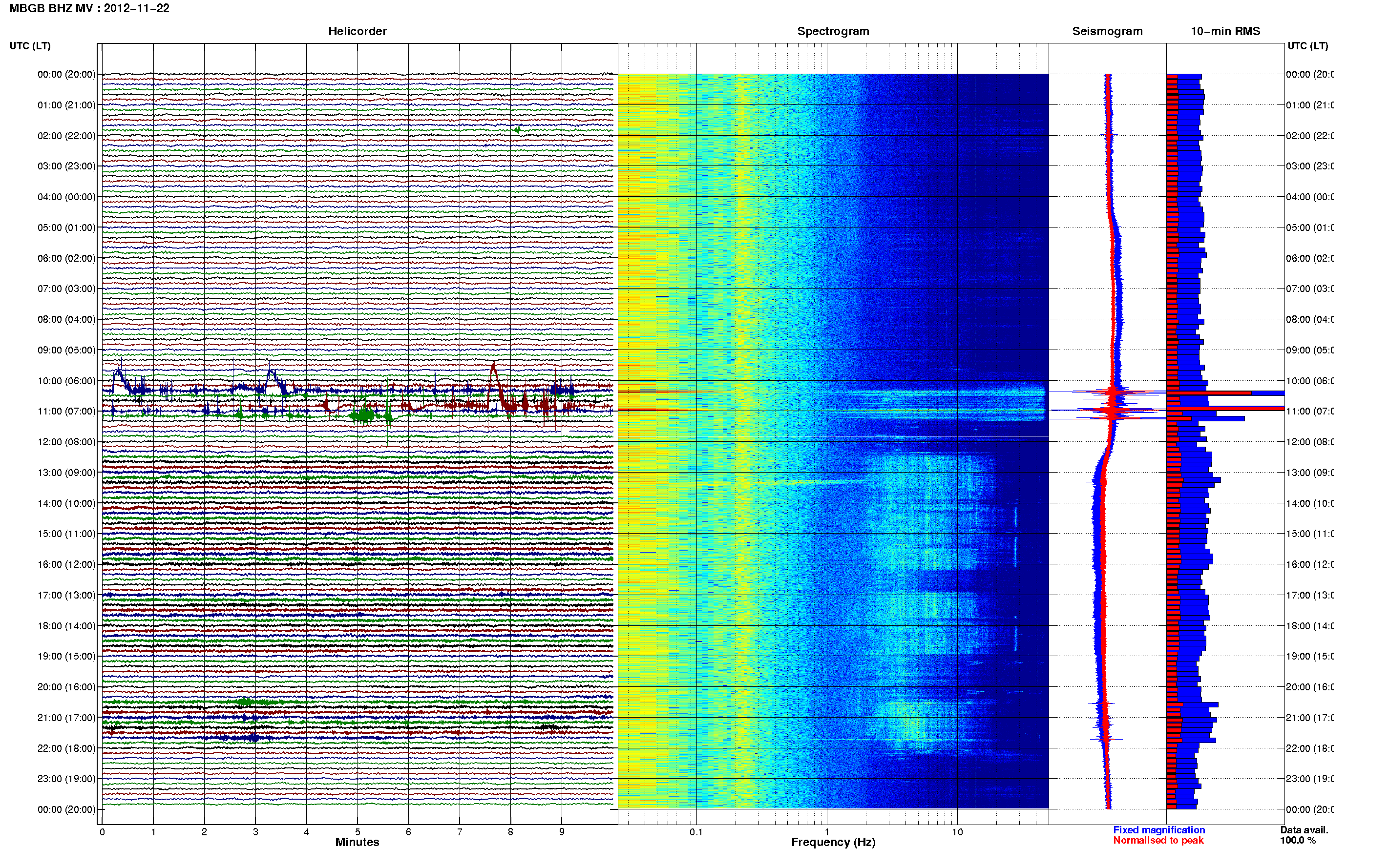
Task: Click the right UTC (LT) axis label
Action: (x=1307, y=46)
